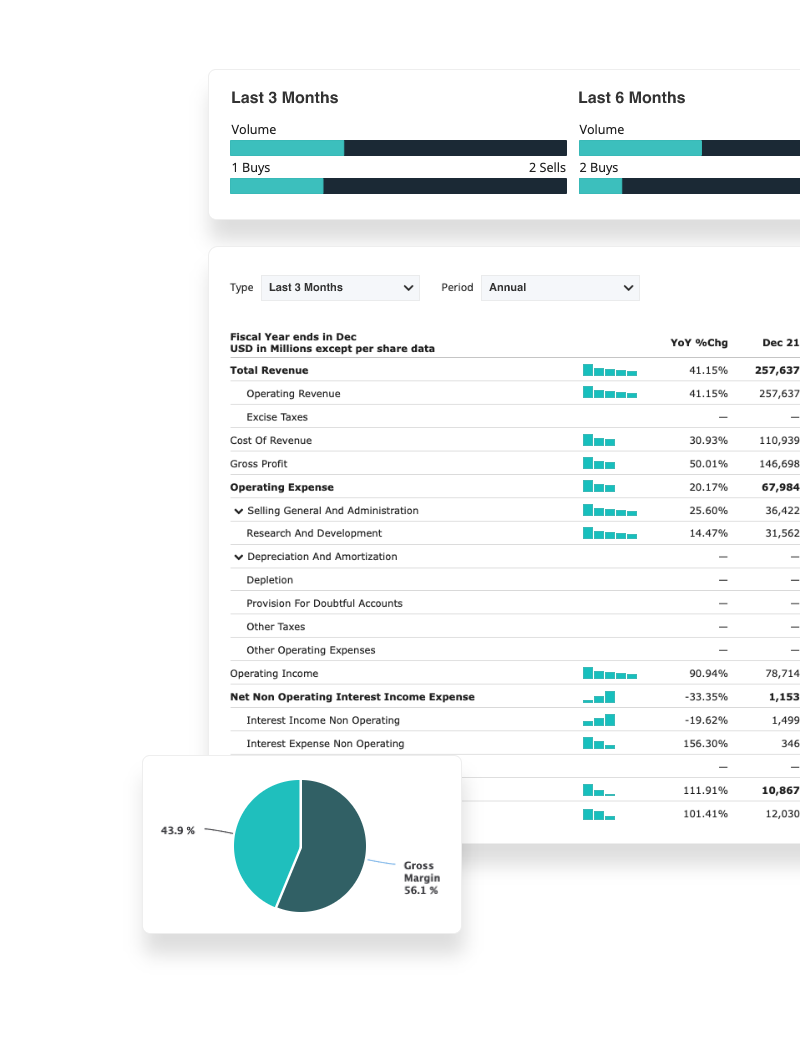Click the Interest Income Non Operating sparkline
800x1063 pixels.
[600, 720]
